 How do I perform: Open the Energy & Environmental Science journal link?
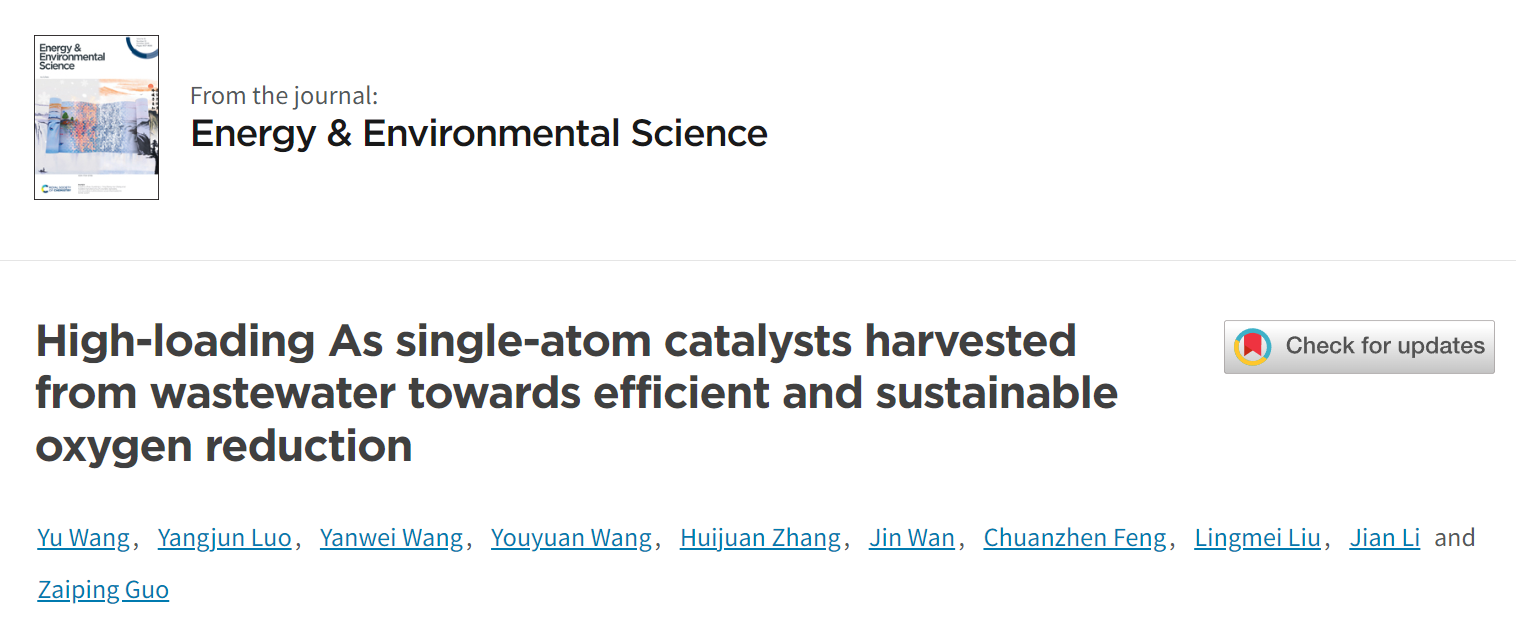point(479,133)
